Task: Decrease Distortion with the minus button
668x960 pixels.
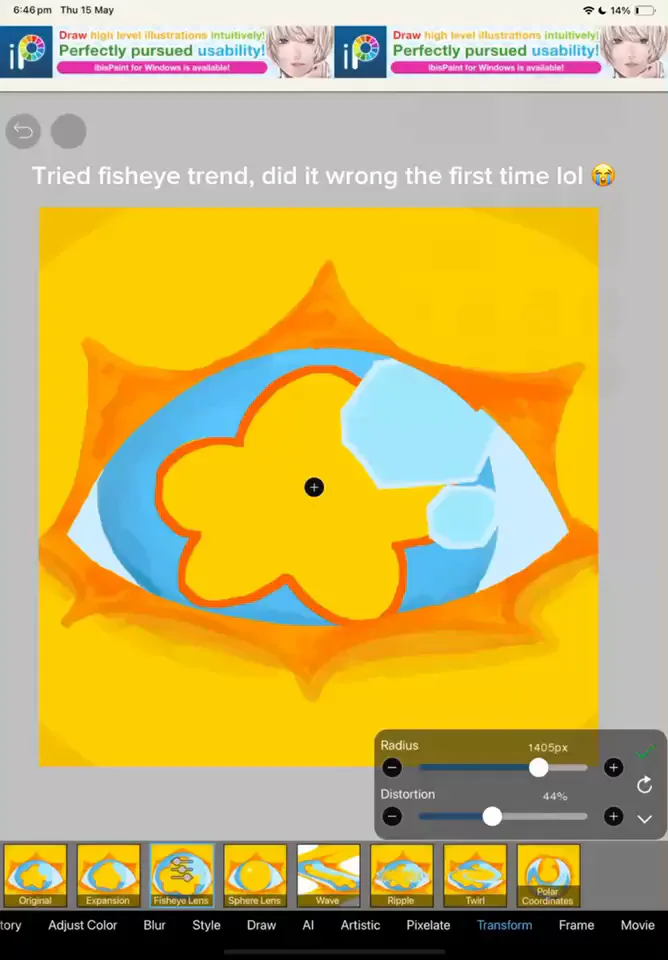Action: [x=392, y=816]
